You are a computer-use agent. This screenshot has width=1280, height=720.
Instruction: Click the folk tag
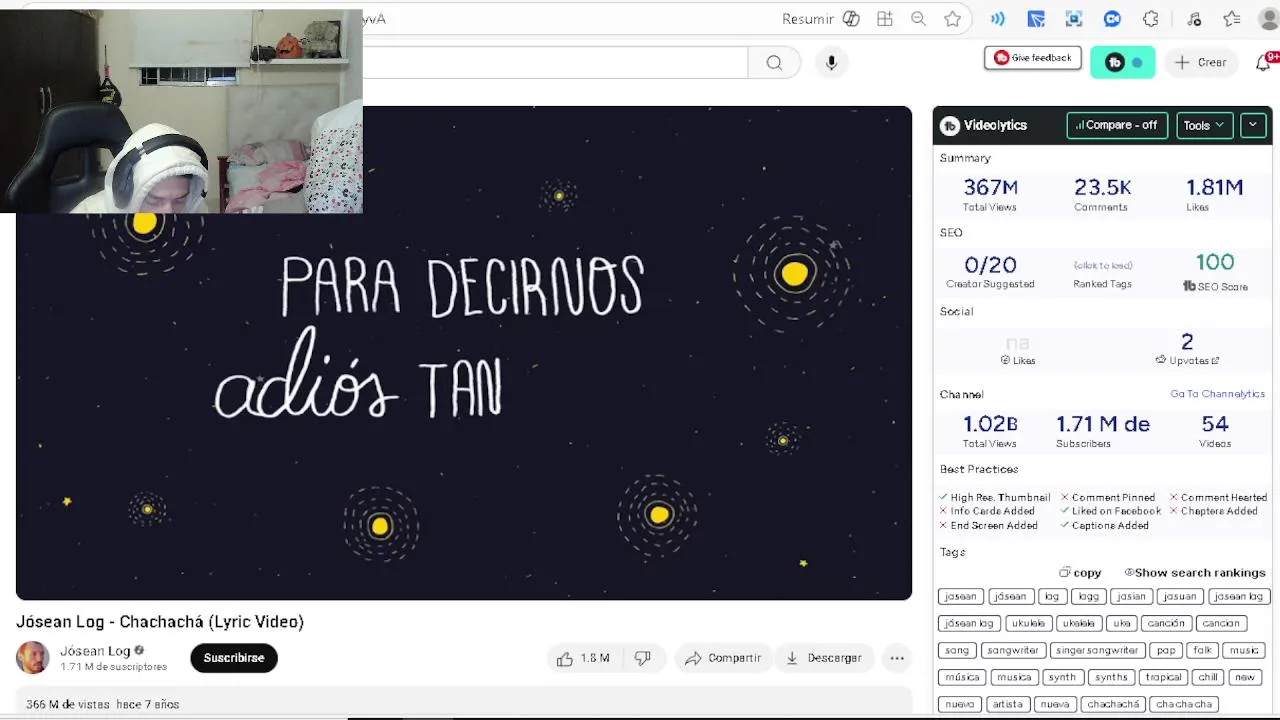[1202, 650]
